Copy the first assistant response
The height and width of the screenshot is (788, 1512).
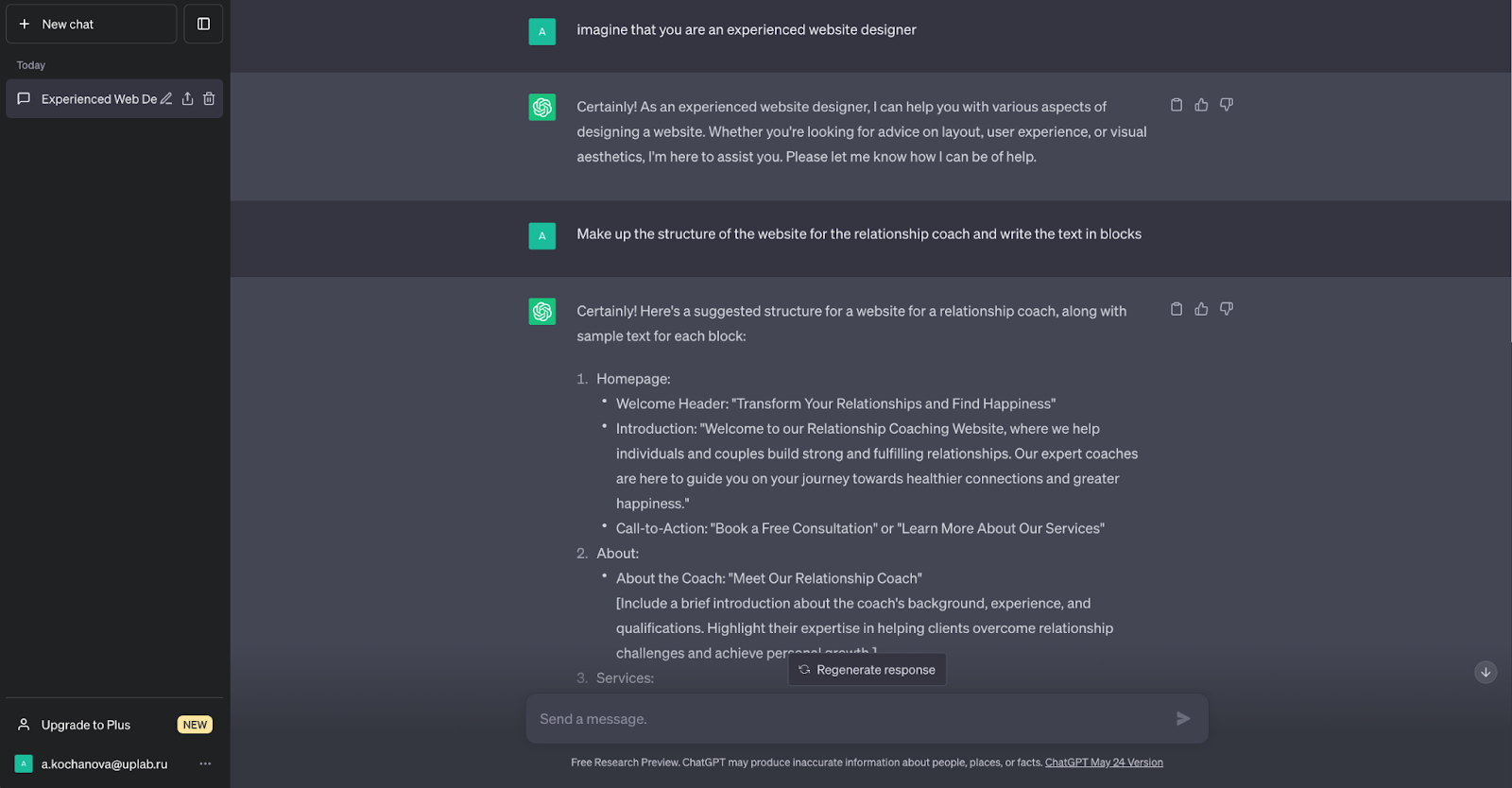click(x=1177, y=105)
